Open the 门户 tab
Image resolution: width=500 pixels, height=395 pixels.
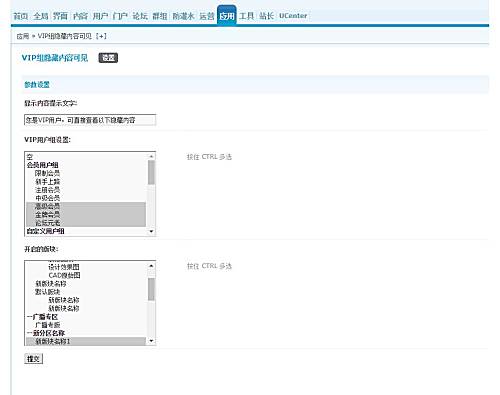120,16
